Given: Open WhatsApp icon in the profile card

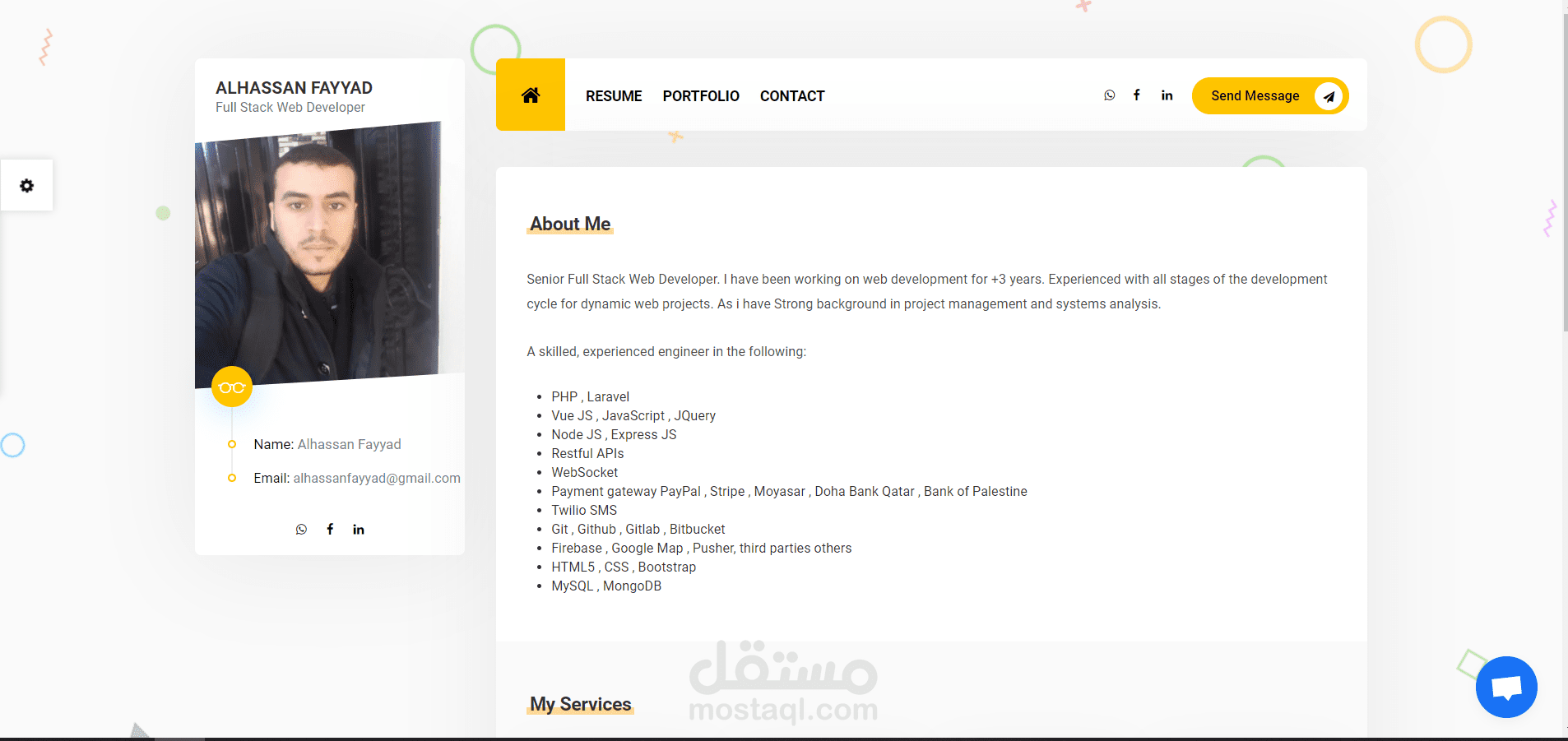Looking at the screenshot, I should point(301,530).
